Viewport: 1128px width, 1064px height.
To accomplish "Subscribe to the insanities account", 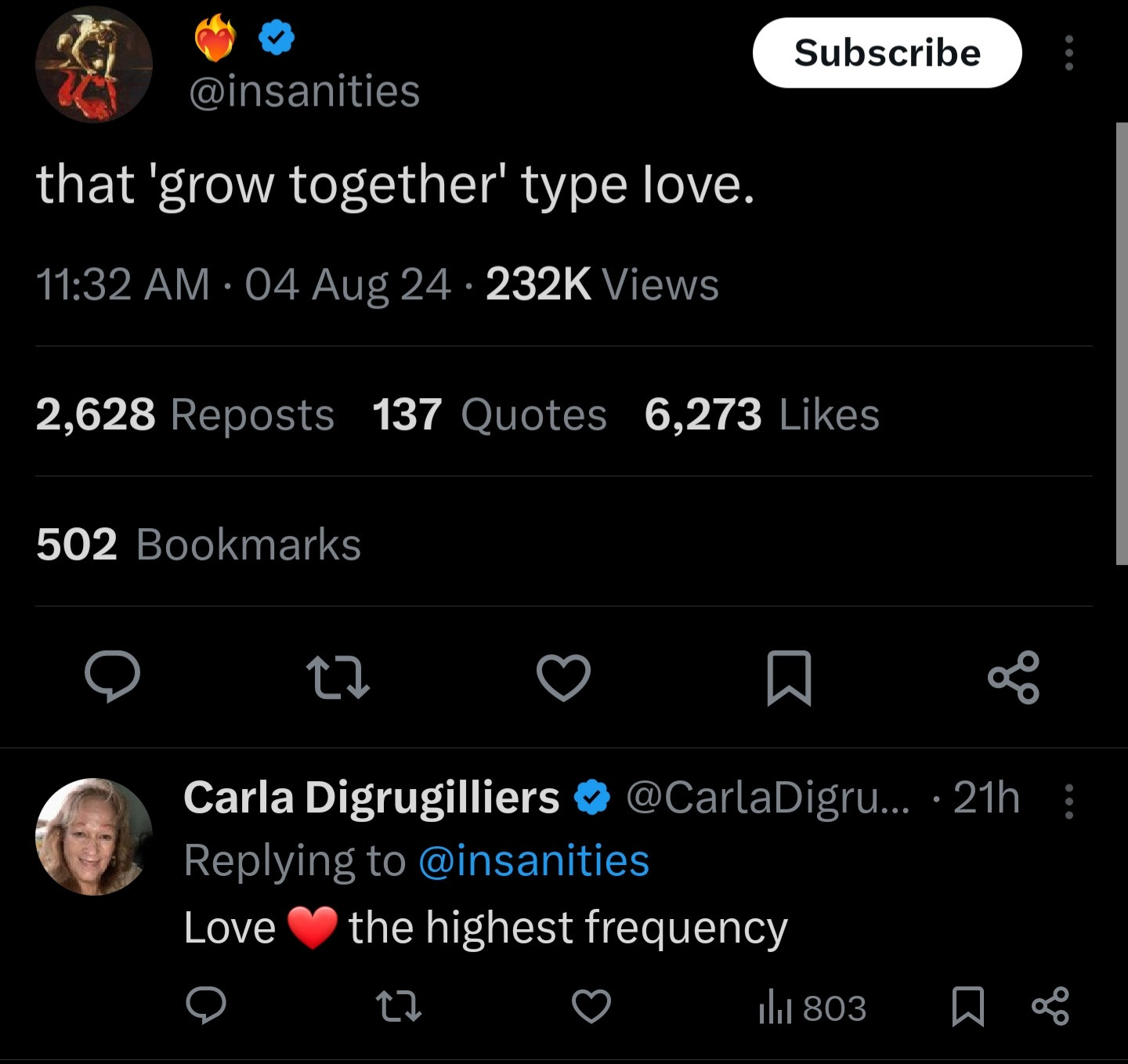I will [887, 53].
